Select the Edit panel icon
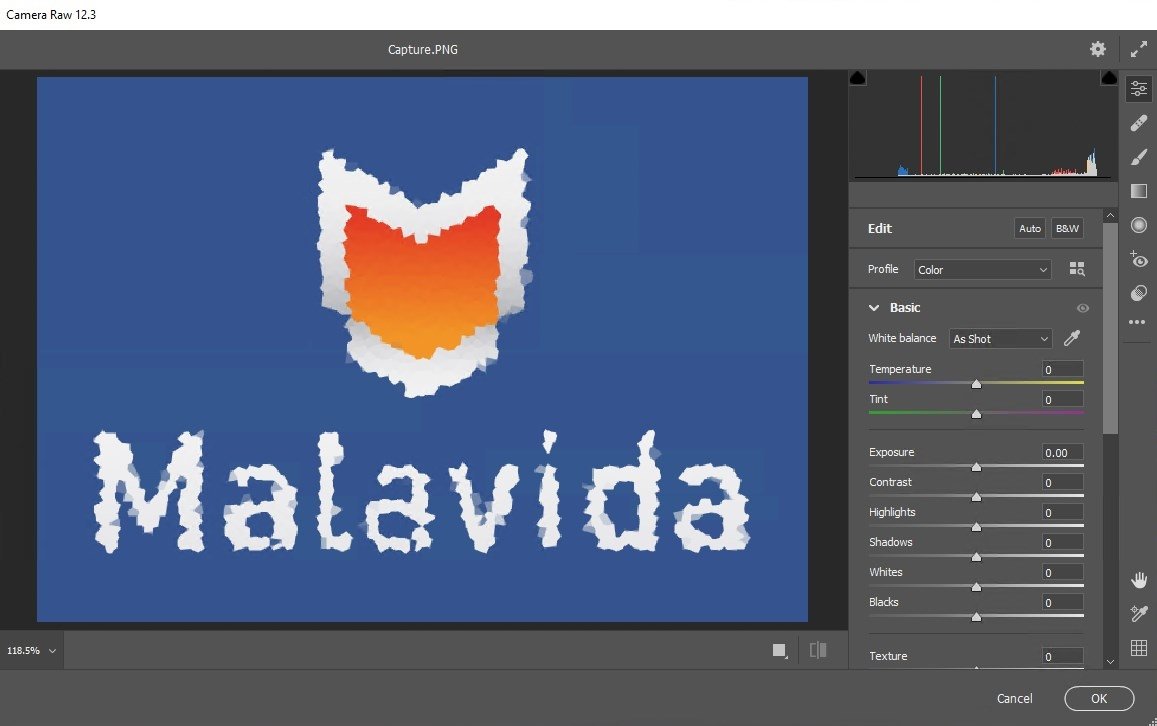 pyautogui.click(x=1139, y=89)
